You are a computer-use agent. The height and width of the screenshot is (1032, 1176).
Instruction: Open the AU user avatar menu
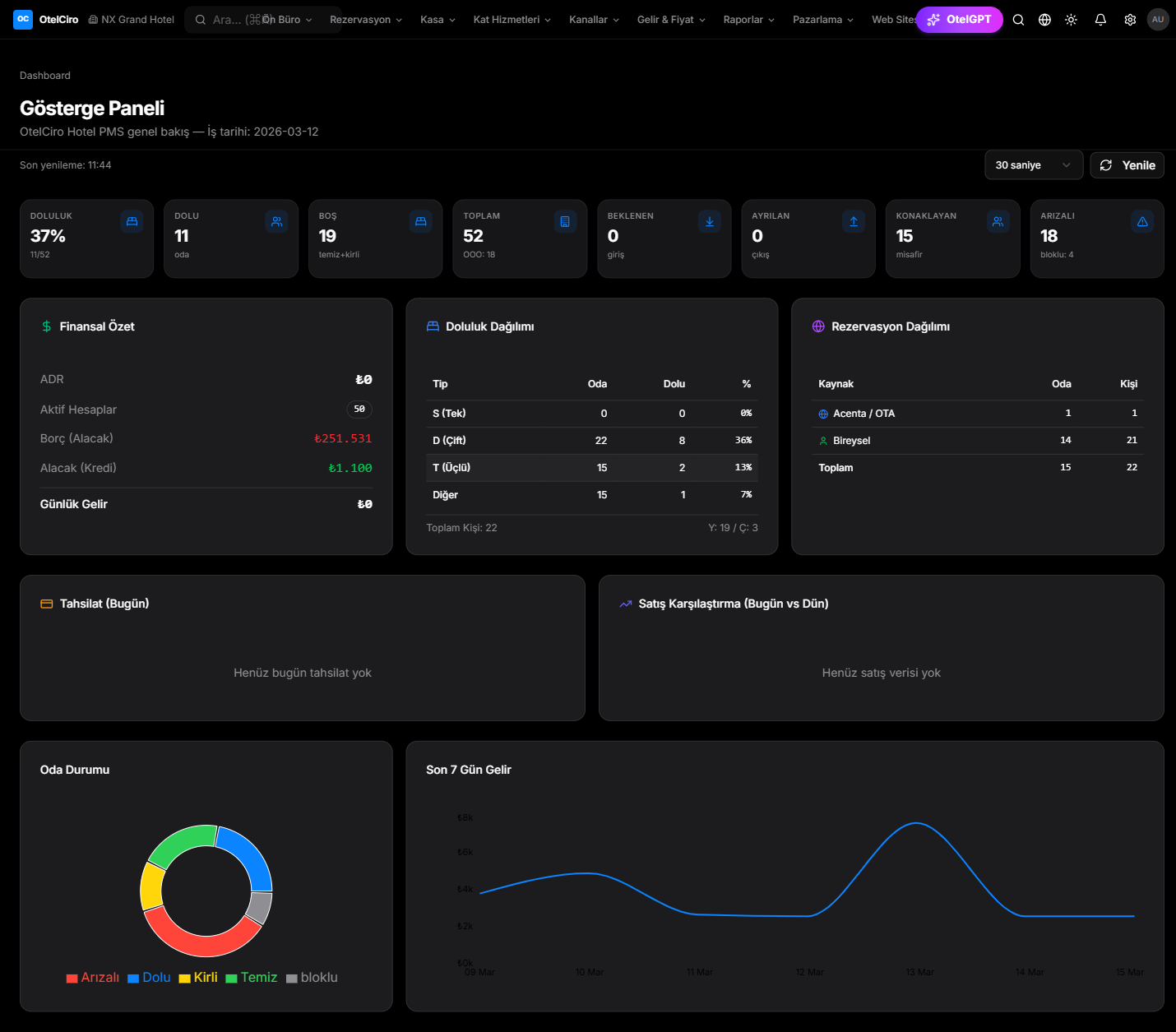point(1158,20)
